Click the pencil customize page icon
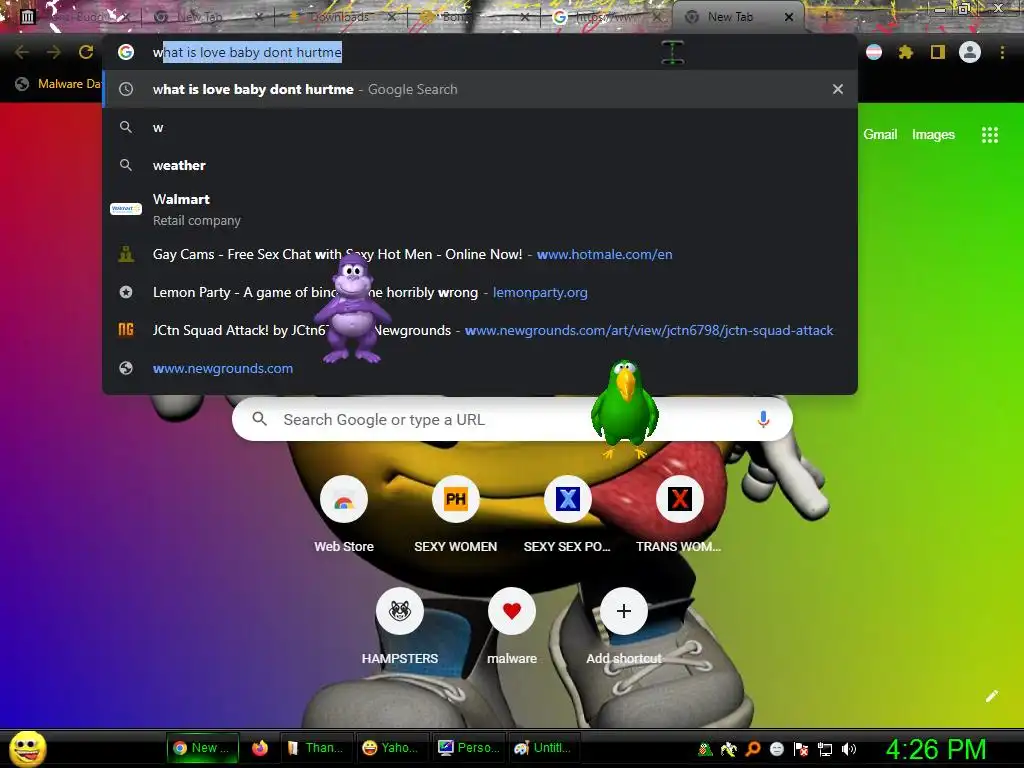The height and width of the screenshot is (768, 1024). pyautogui.click(x=991, y=696)
